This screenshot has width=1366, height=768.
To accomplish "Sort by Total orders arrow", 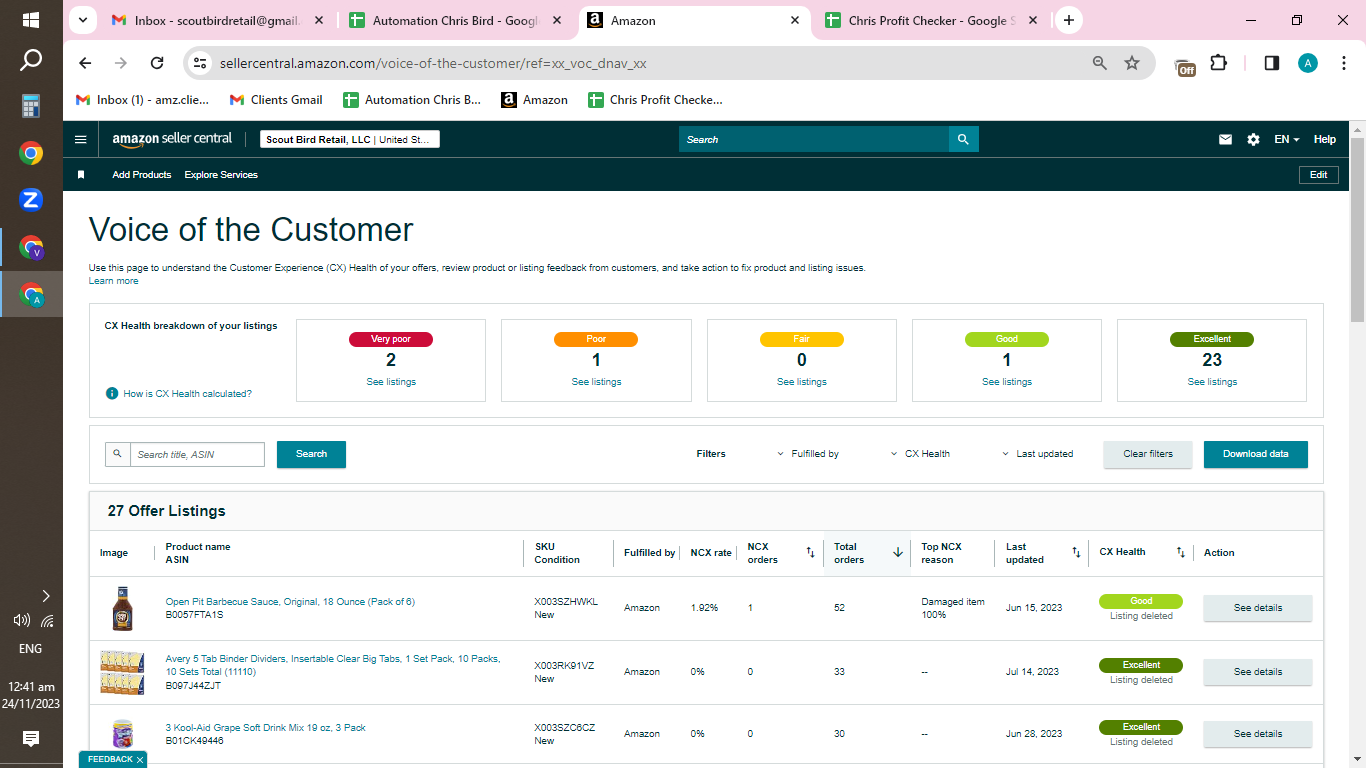I will pos(898,552).
